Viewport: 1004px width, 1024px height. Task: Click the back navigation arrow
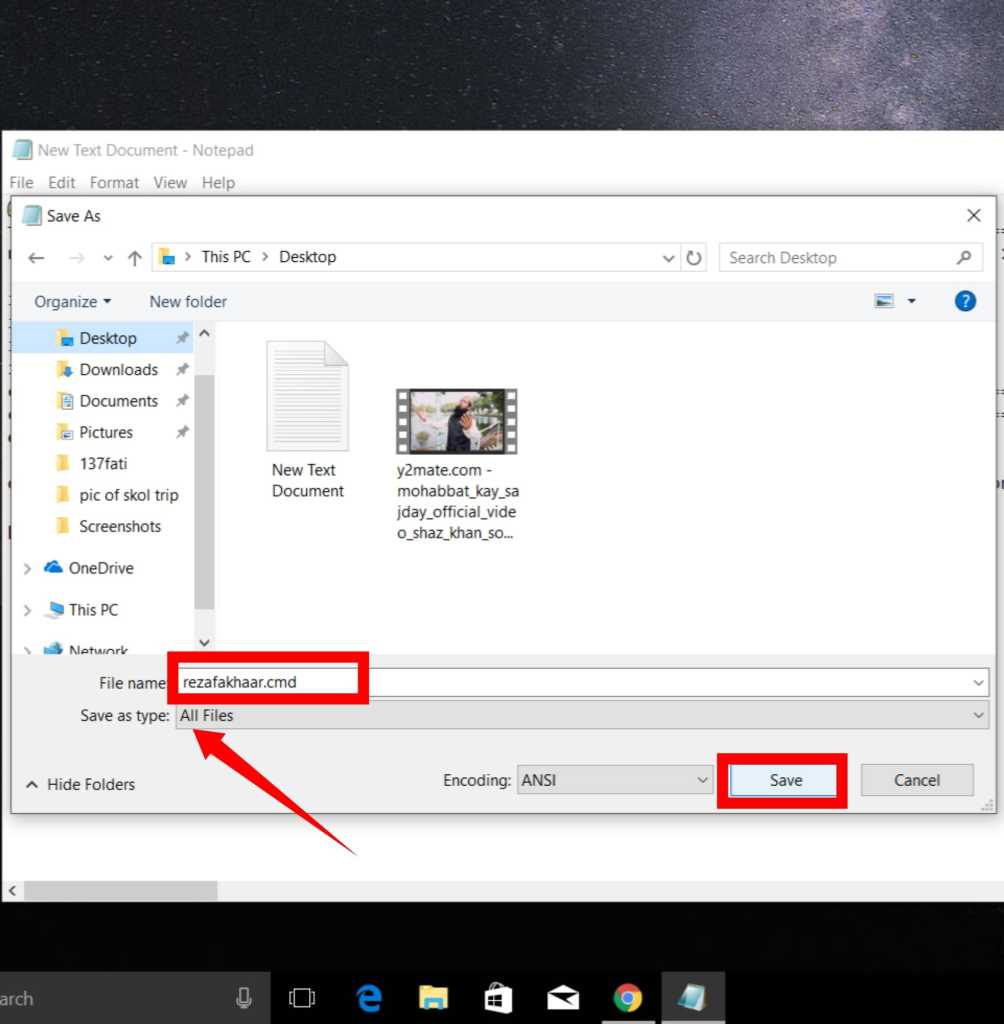[36, 257]
